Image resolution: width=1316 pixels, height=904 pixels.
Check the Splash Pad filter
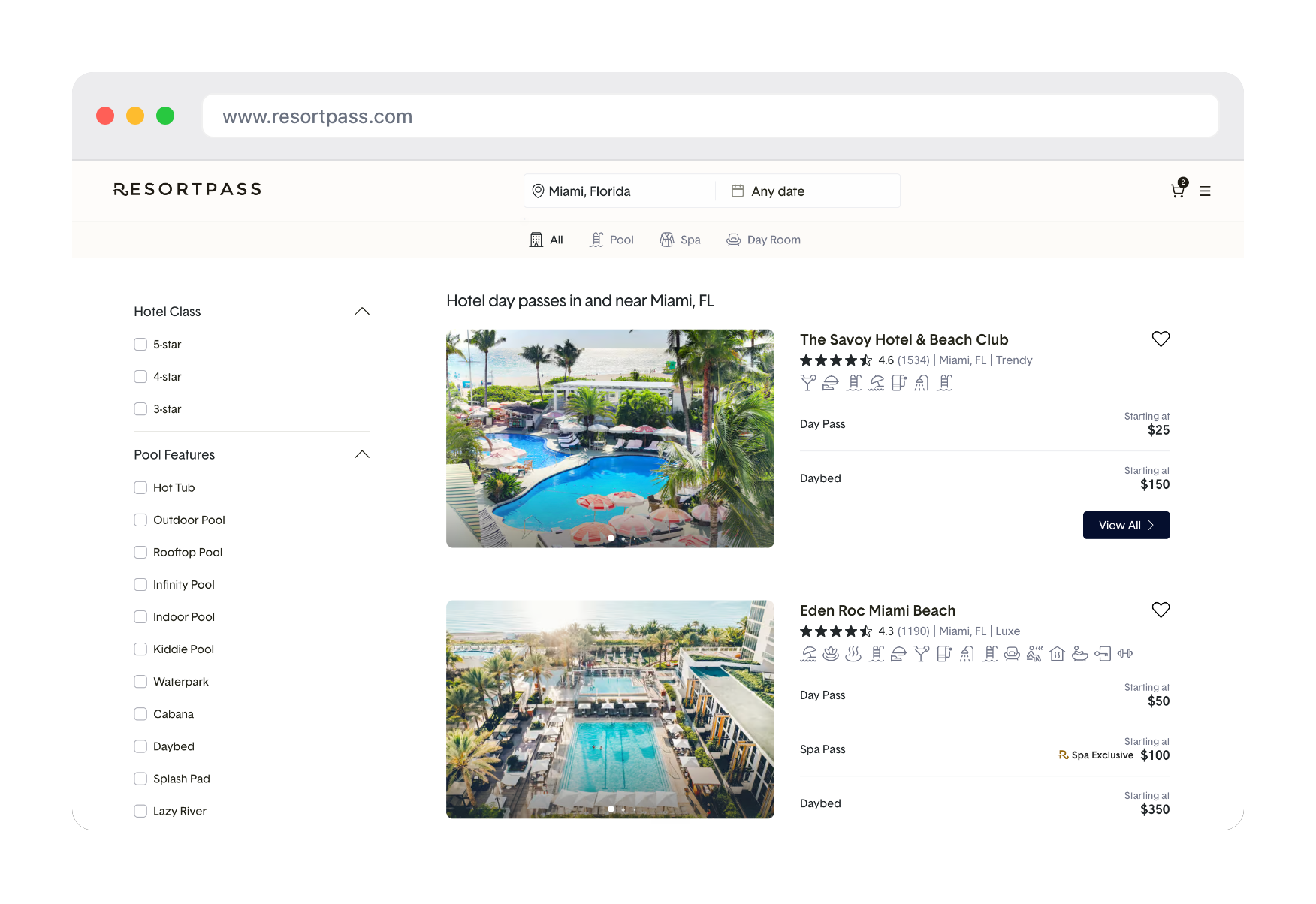click(x=140, y=779)
